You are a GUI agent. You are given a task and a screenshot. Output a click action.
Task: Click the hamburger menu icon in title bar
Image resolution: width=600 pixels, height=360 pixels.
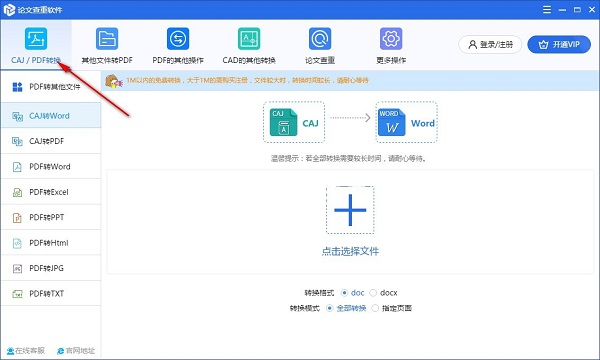[x=547, y=10]
